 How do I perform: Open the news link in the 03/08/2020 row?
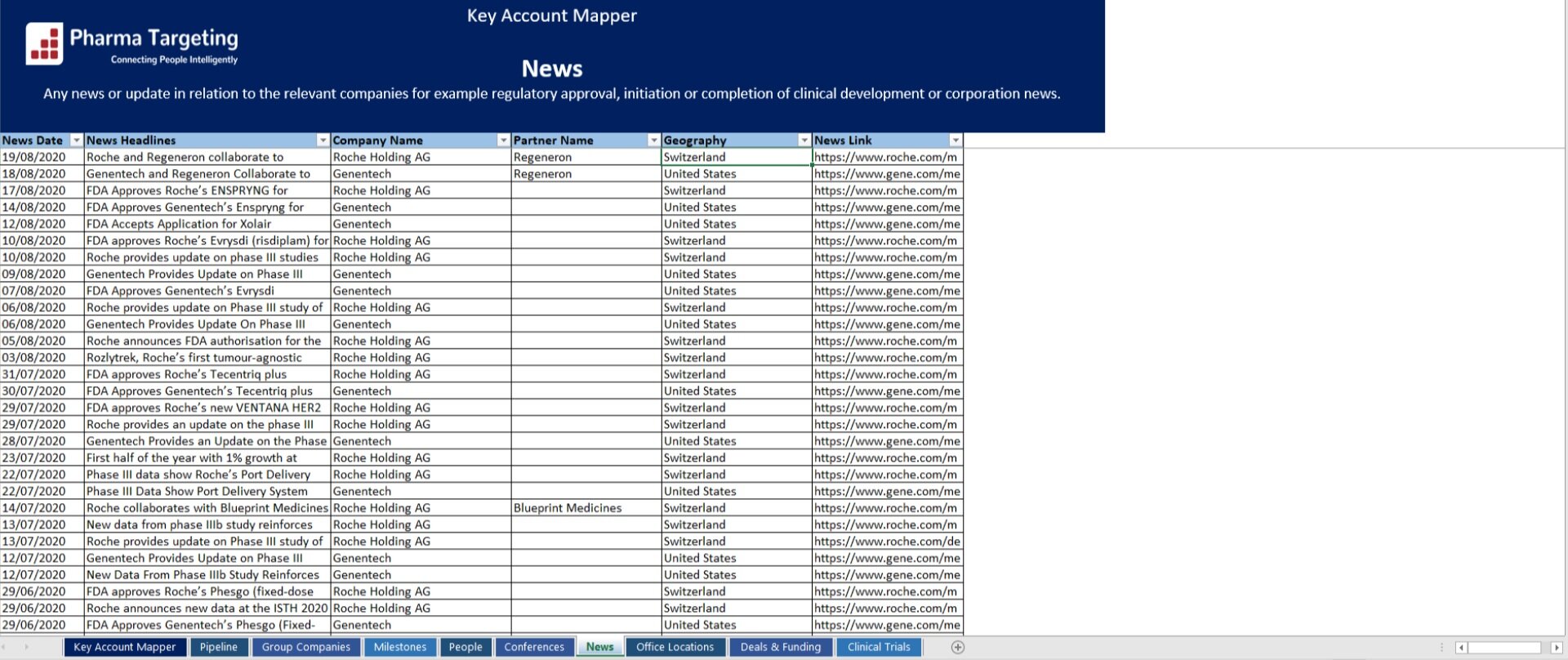pyautogui.click(x=888, y=358)
